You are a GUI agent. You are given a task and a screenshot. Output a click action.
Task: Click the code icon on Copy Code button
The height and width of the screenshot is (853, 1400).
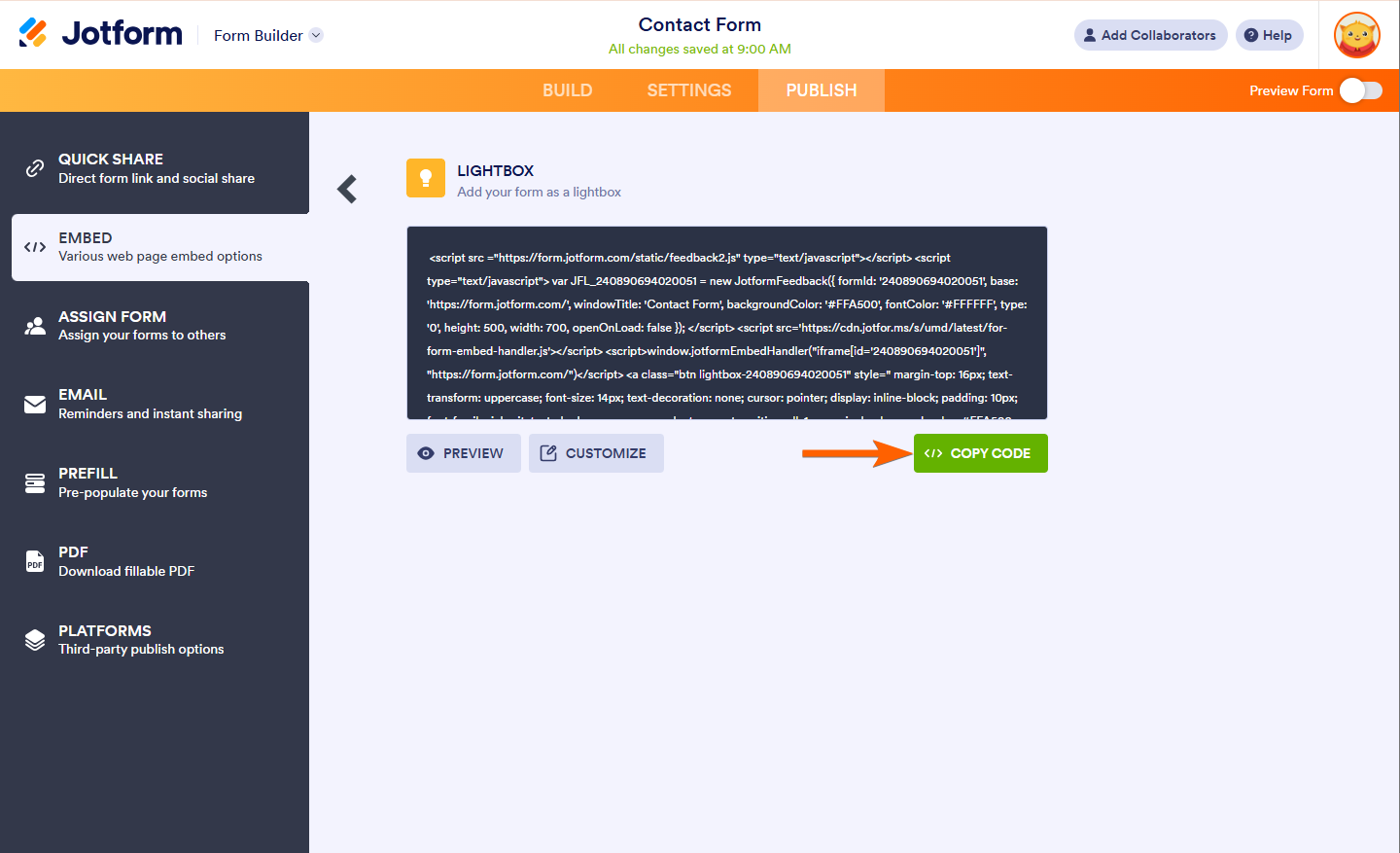click(x=933, y=453)
